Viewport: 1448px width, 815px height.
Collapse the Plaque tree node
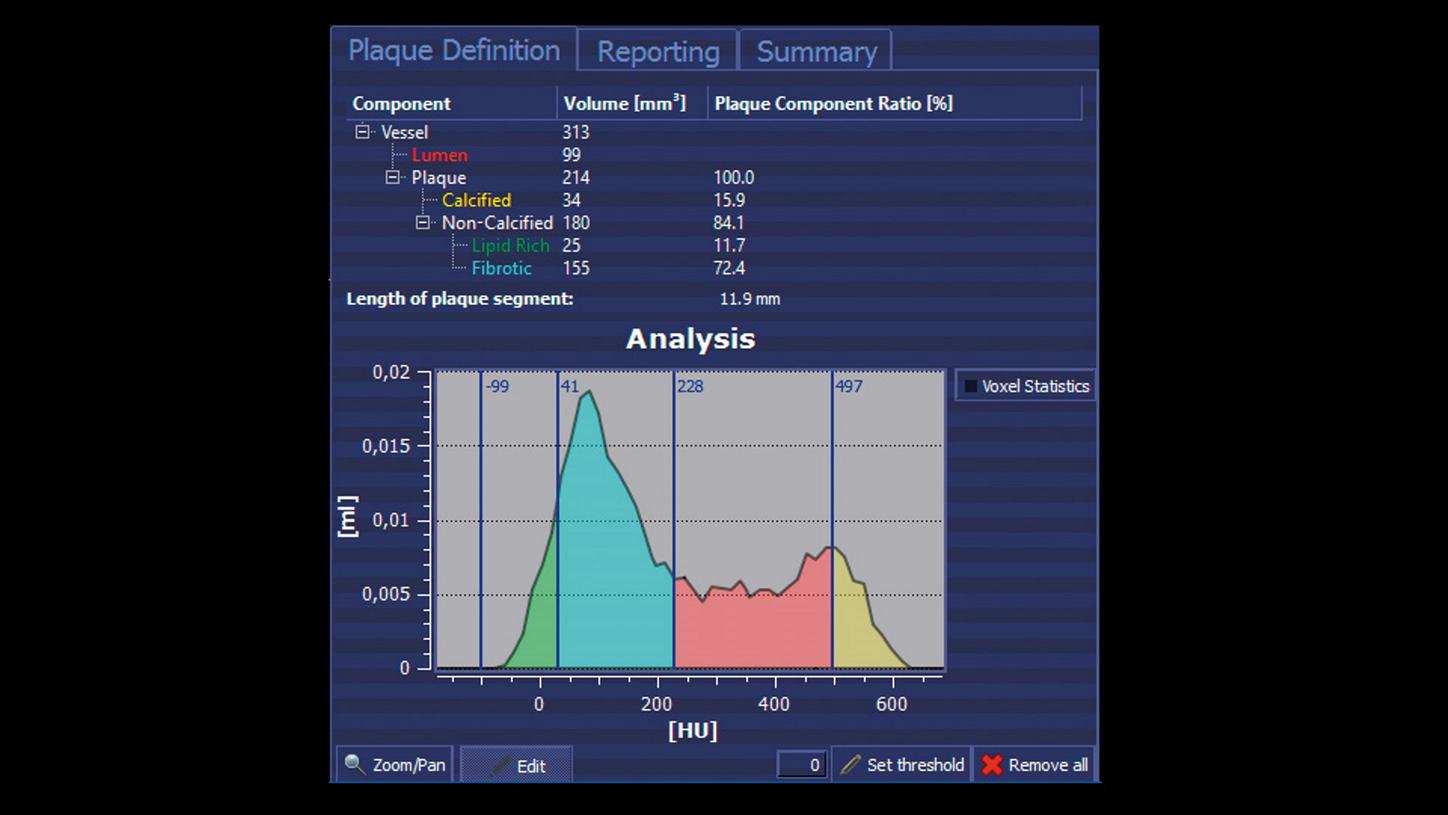point(393,178)
